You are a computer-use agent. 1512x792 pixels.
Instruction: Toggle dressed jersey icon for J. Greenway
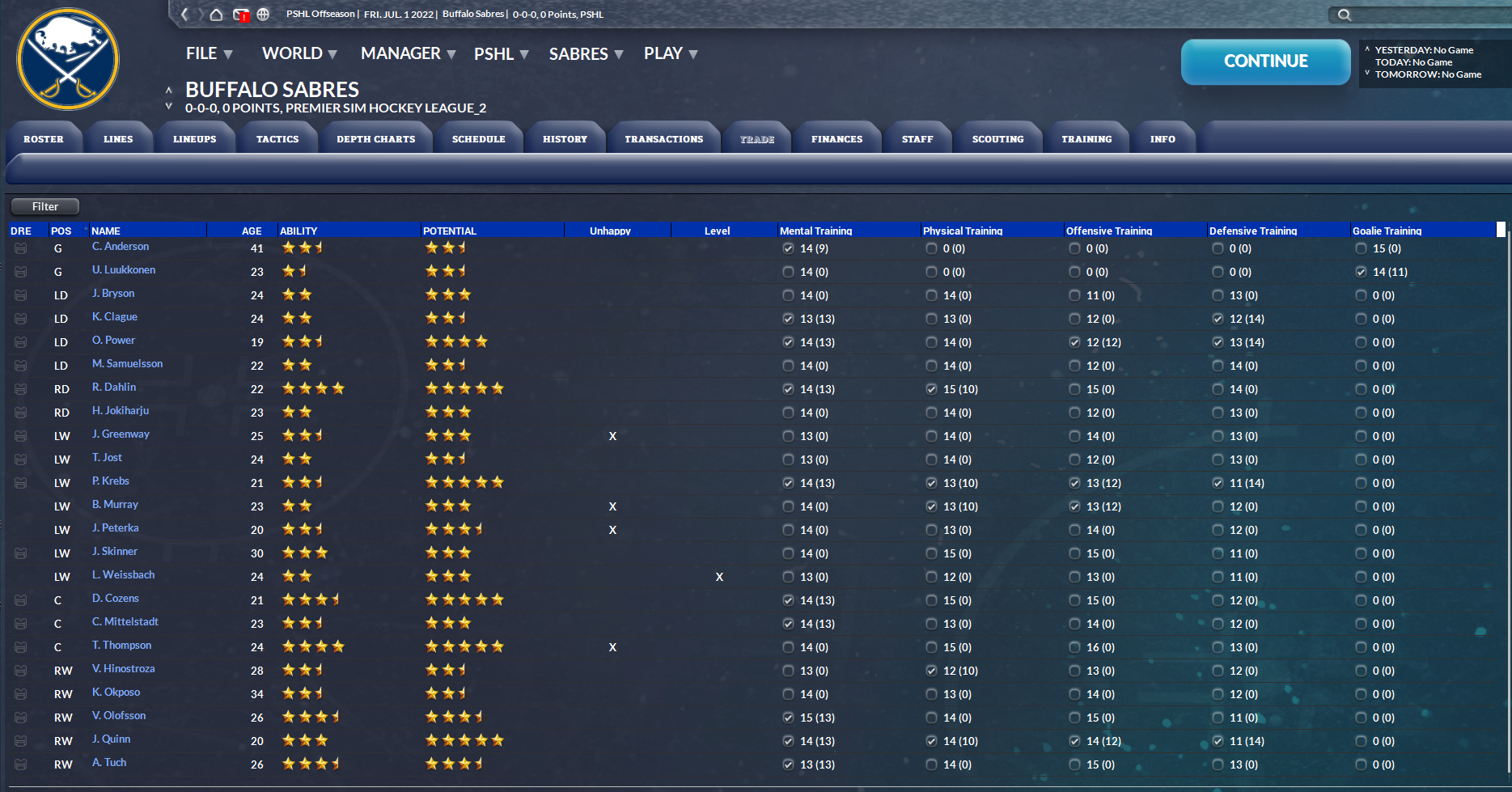pyautogui.click(x=21, y=436)
